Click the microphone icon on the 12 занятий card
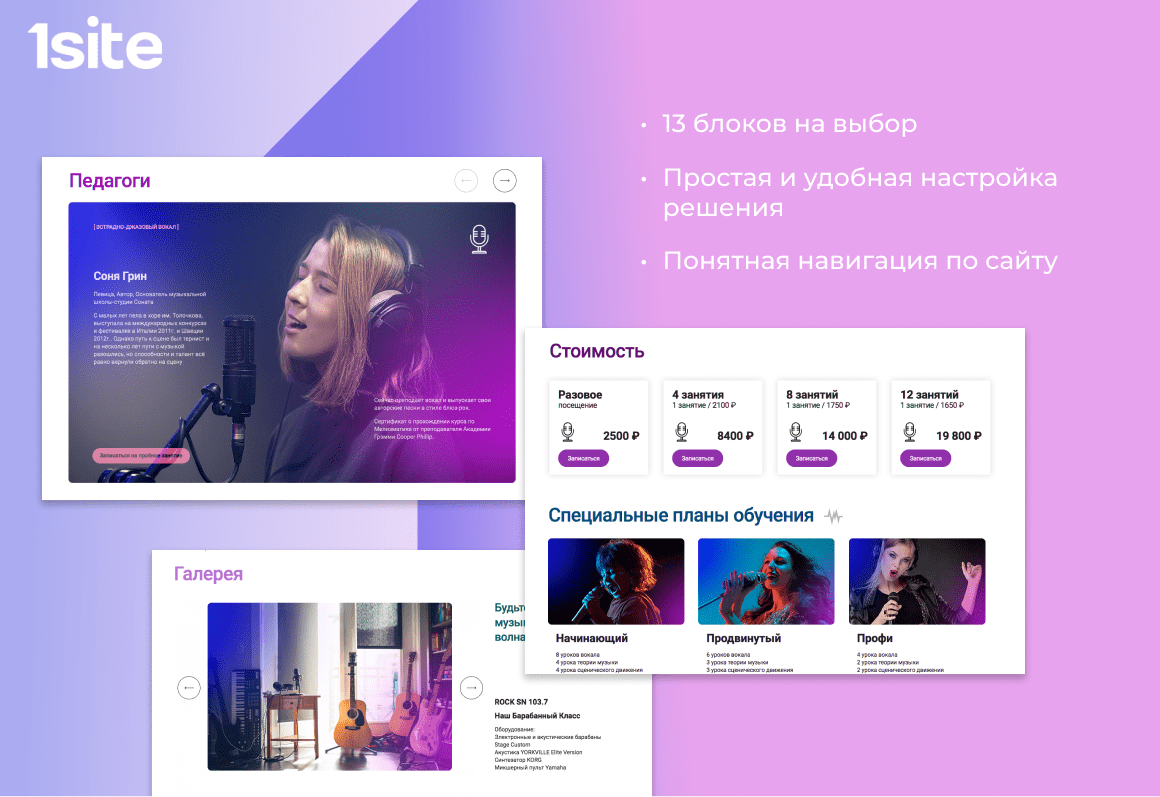The image size is (1160, 797). coord(911,430)
